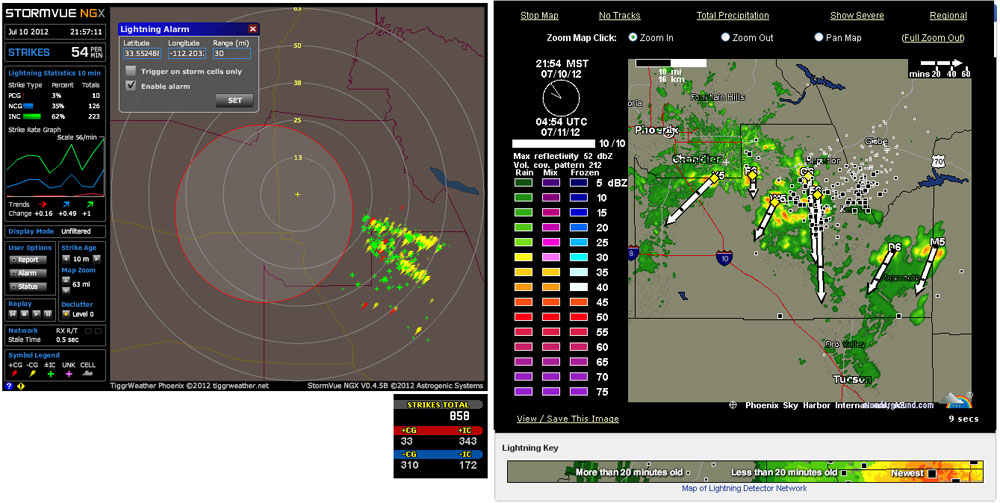
Task: Select the Pan Map radio option
Action: pyautogui.click(x=818, y=37)
